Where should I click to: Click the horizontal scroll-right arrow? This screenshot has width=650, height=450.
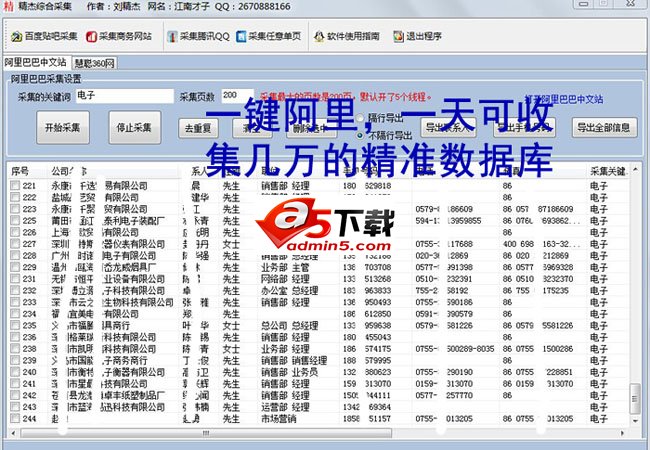tap(623, 433)
